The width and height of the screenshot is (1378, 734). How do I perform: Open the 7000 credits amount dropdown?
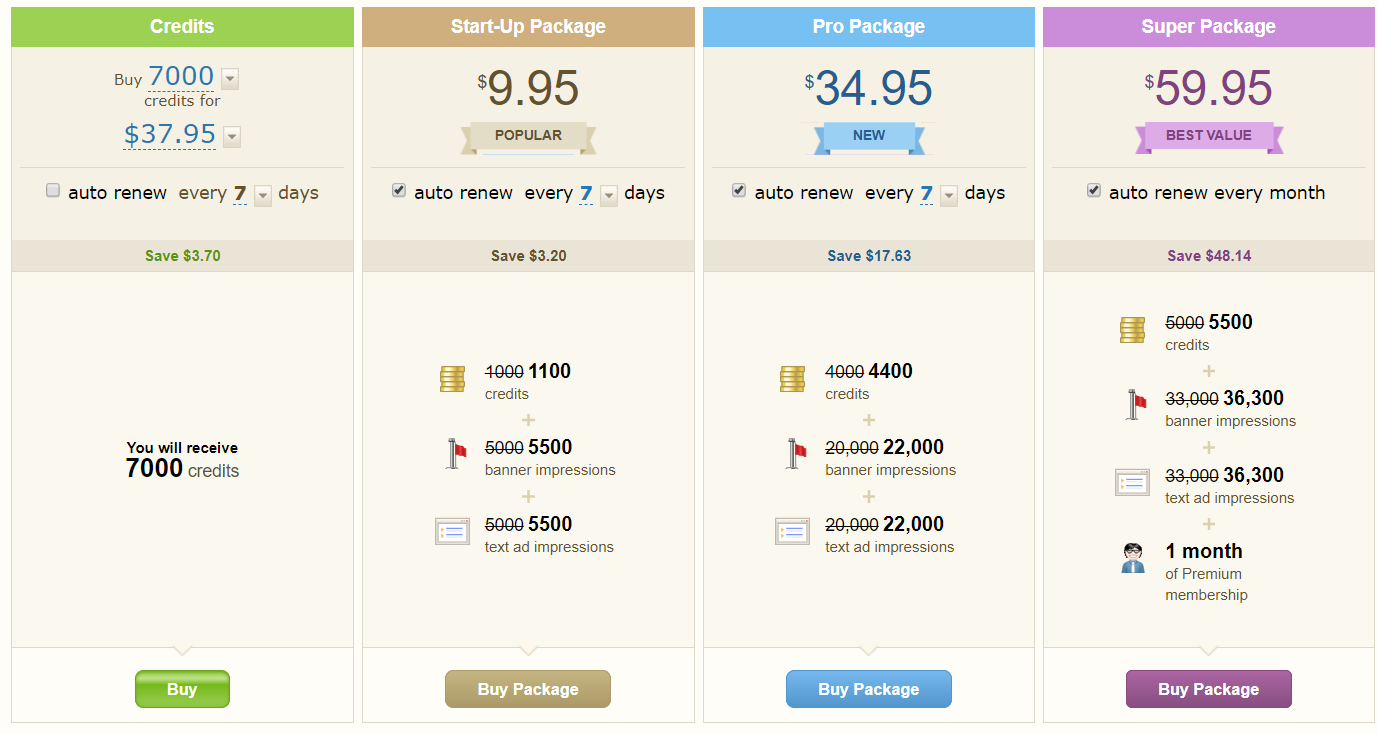pyautogui.click(x=230, y=78)
